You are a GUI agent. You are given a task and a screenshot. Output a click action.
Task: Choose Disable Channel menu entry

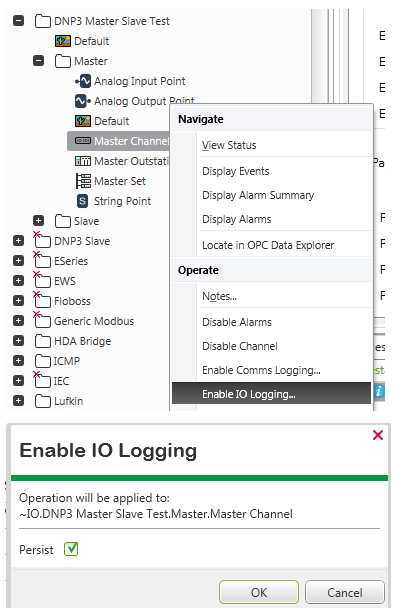click(271, 346)
